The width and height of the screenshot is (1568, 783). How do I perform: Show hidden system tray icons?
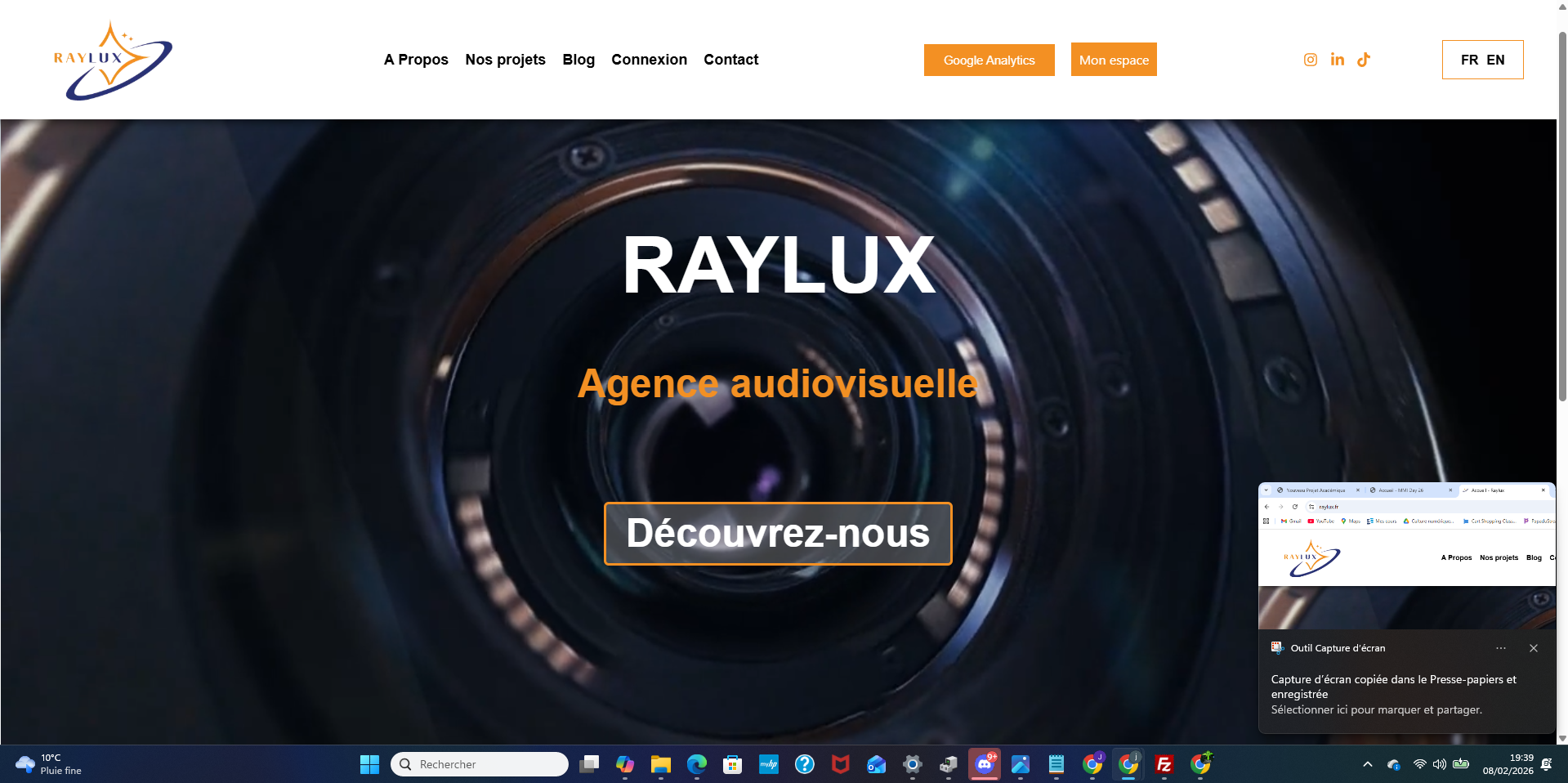1367,764
